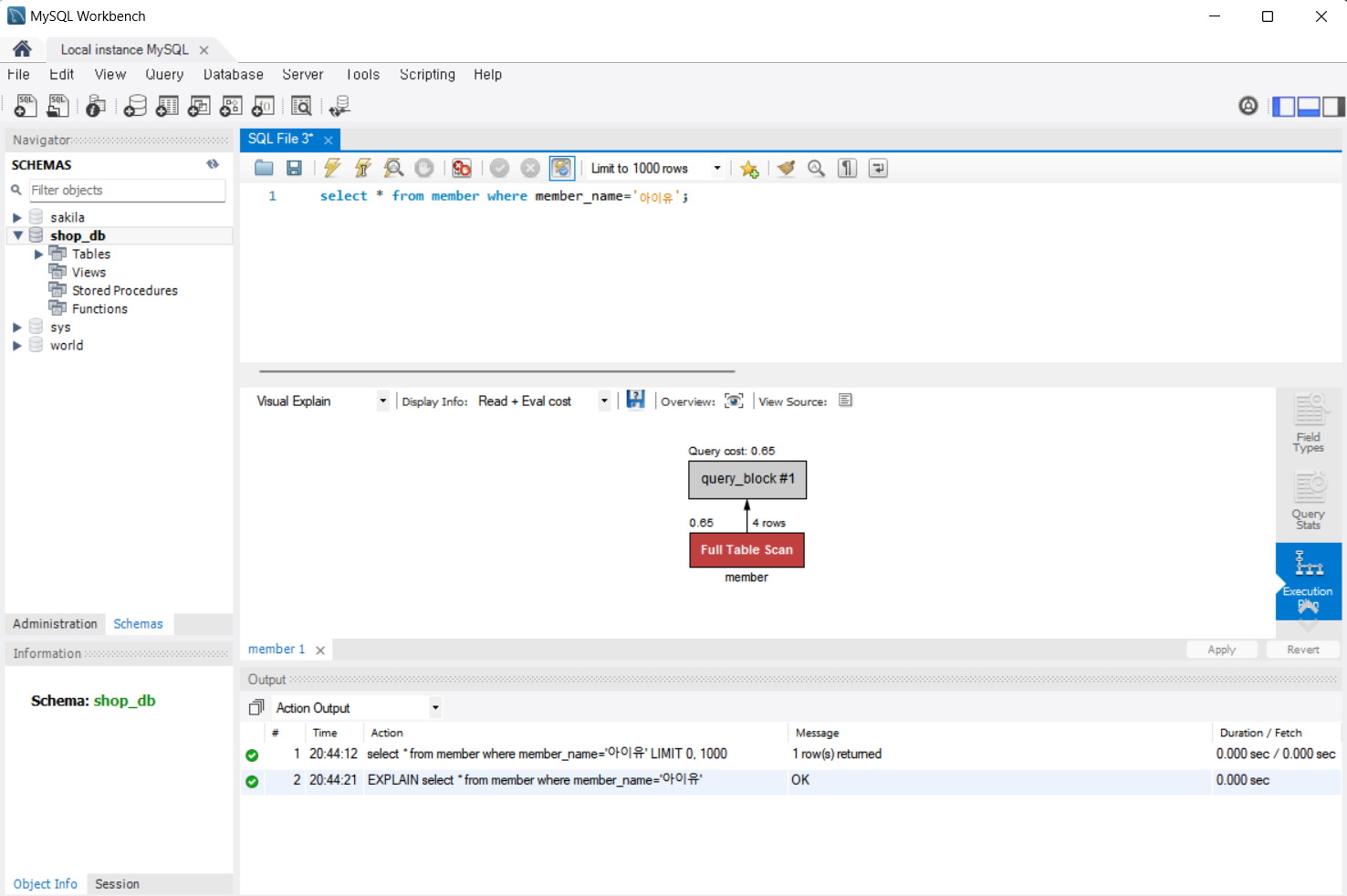
Task: Beautify the query with the broom icon
Action: point(786,168)
